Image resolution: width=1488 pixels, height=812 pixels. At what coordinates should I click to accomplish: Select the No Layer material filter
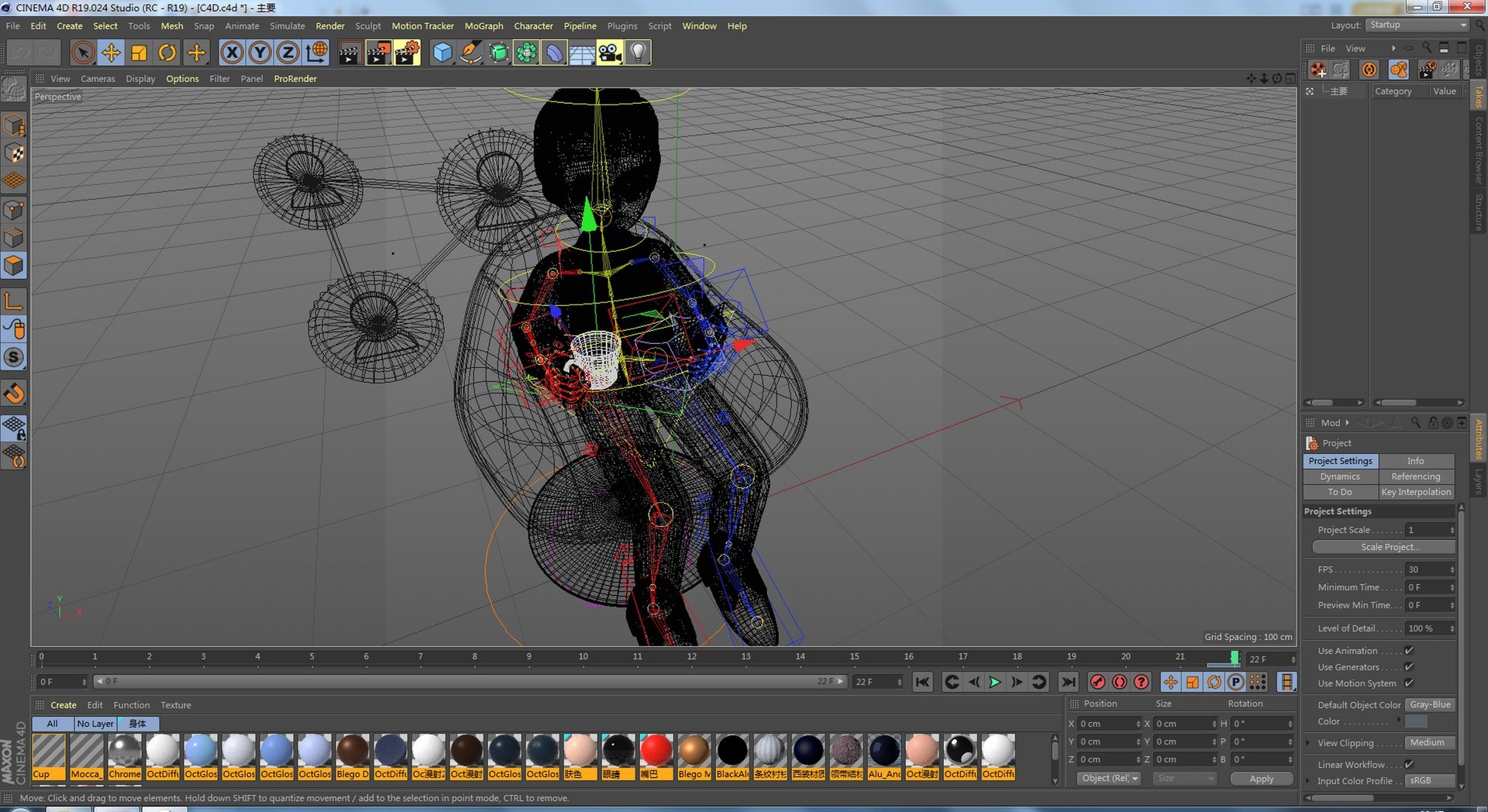click(x=95, y=724)
